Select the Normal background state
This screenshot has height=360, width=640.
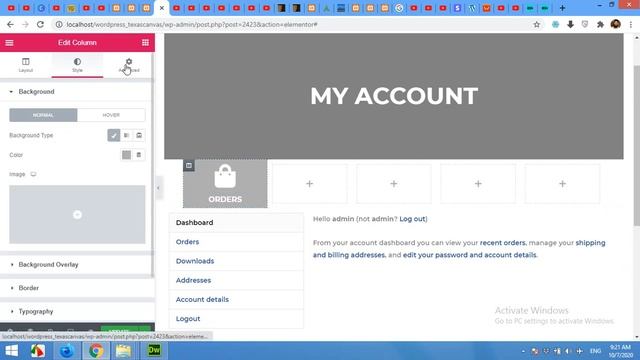pos(43,115)
